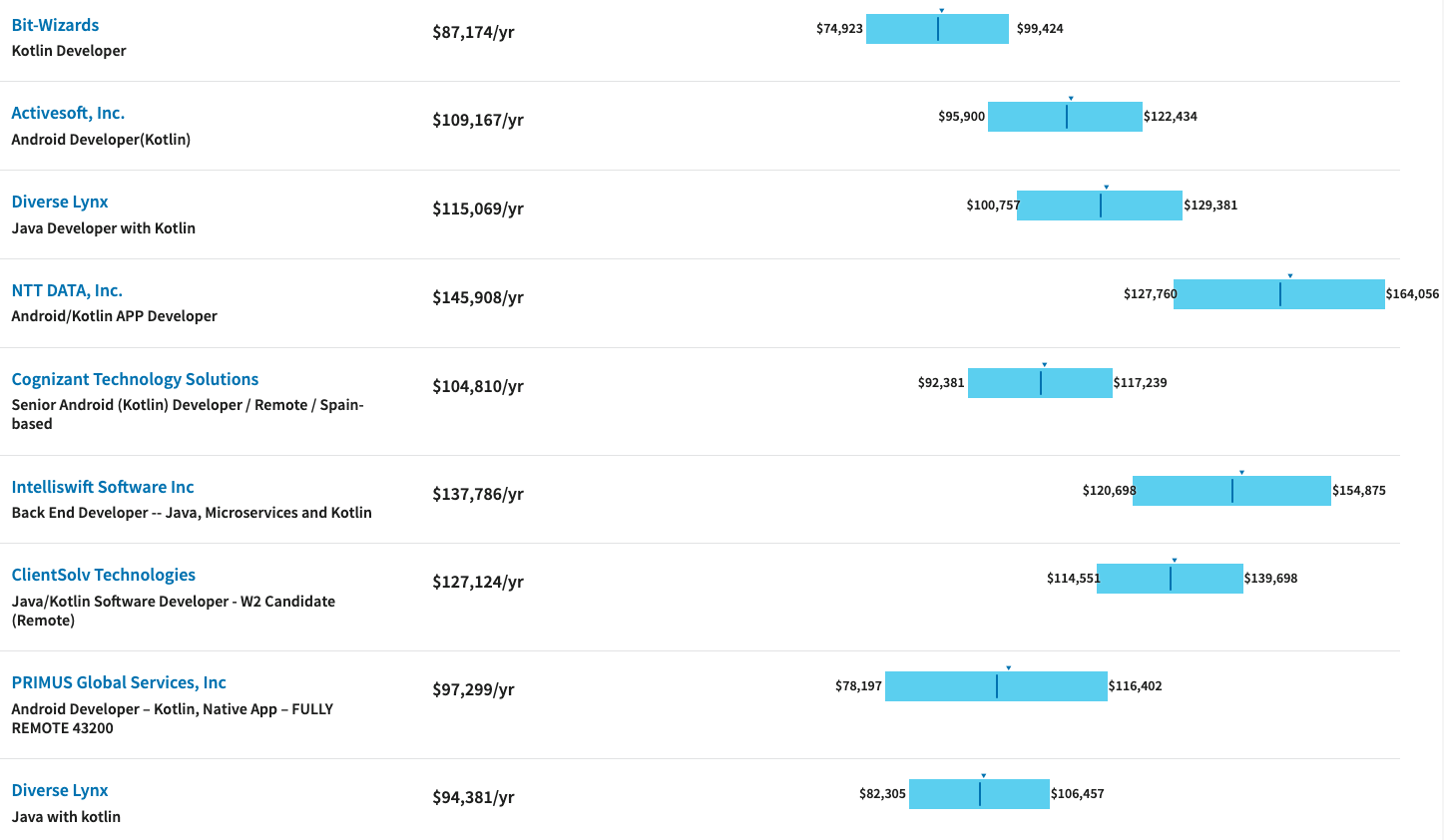Click the ClientSolv Technologies salary range bar
This screenshot has width=1444, height=840.
pos(1170,579)
